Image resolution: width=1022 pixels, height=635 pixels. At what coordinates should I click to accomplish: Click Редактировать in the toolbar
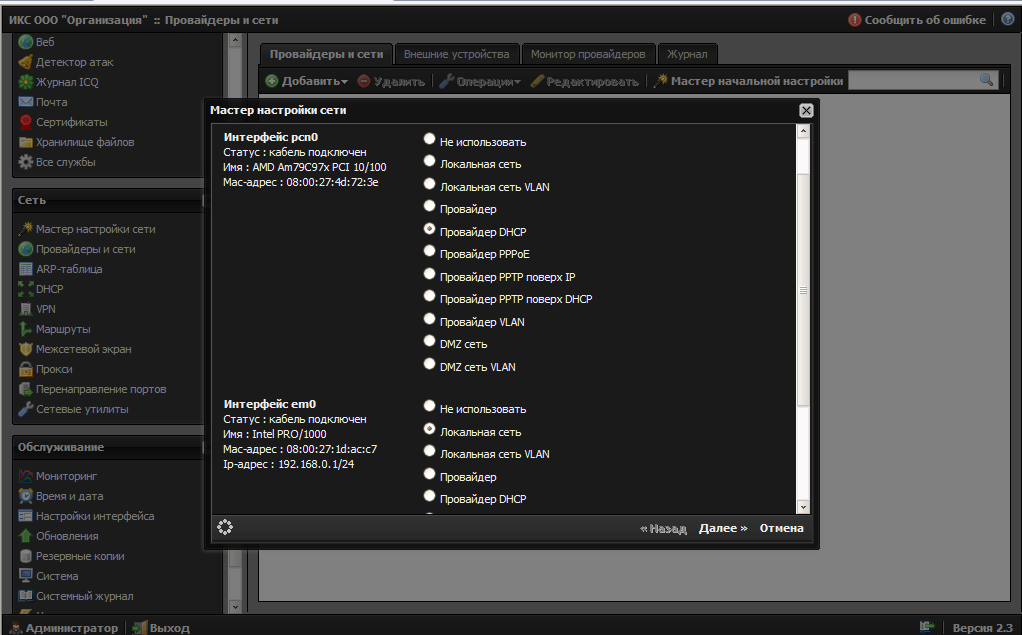(585, 81)
